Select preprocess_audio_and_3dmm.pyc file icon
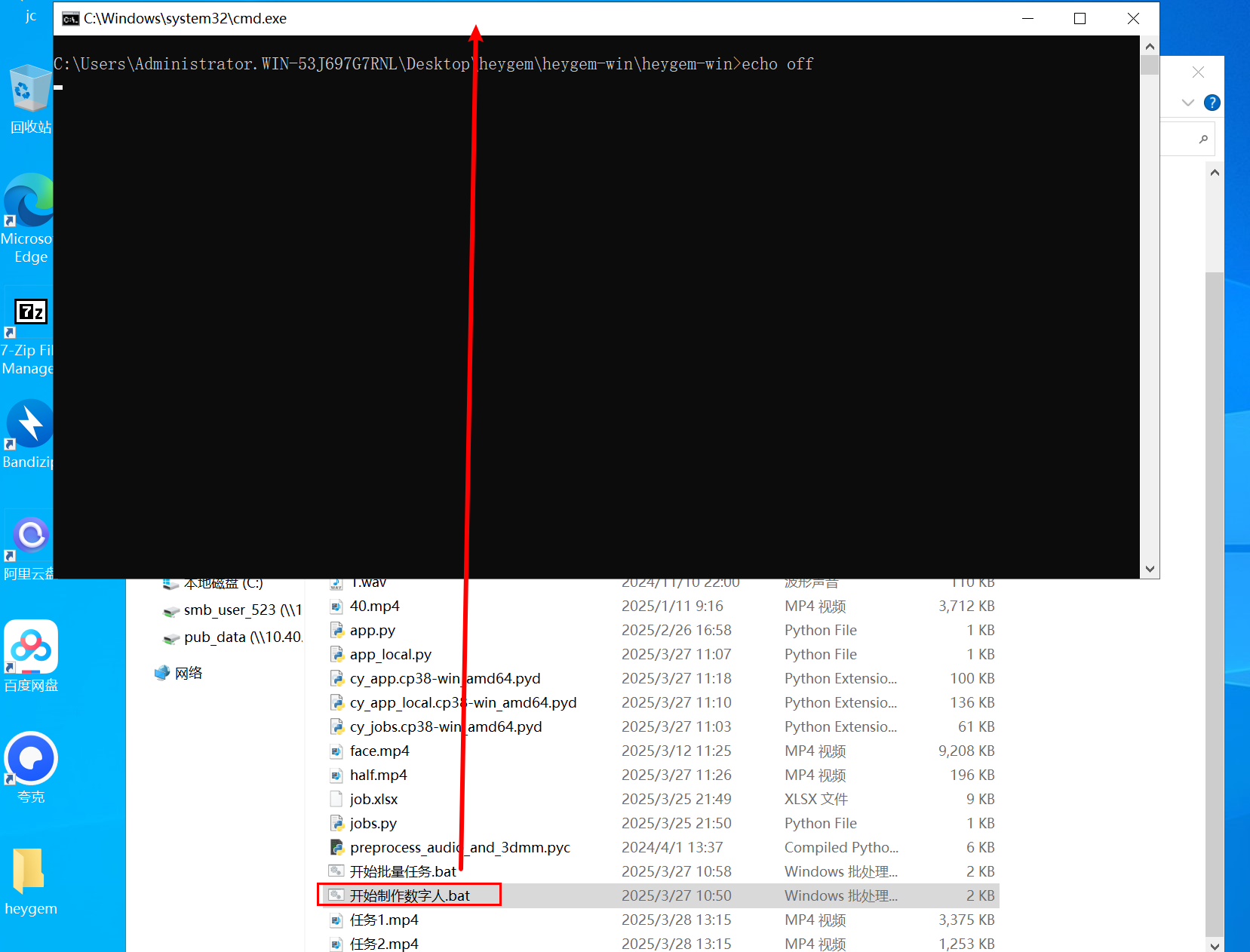Screen dimensions: 1250x952 [336, 848]
